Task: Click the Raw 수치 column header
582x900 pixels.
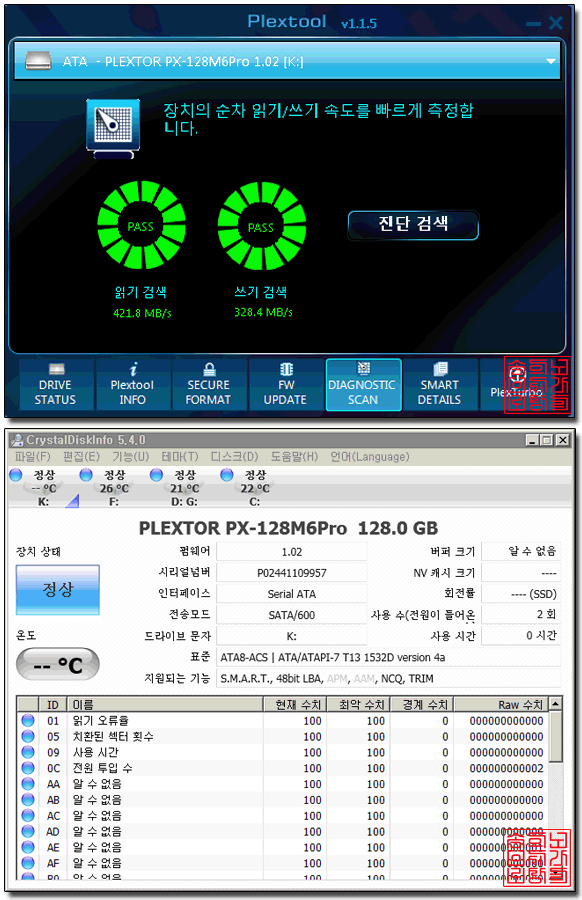Action: (501, 704)
